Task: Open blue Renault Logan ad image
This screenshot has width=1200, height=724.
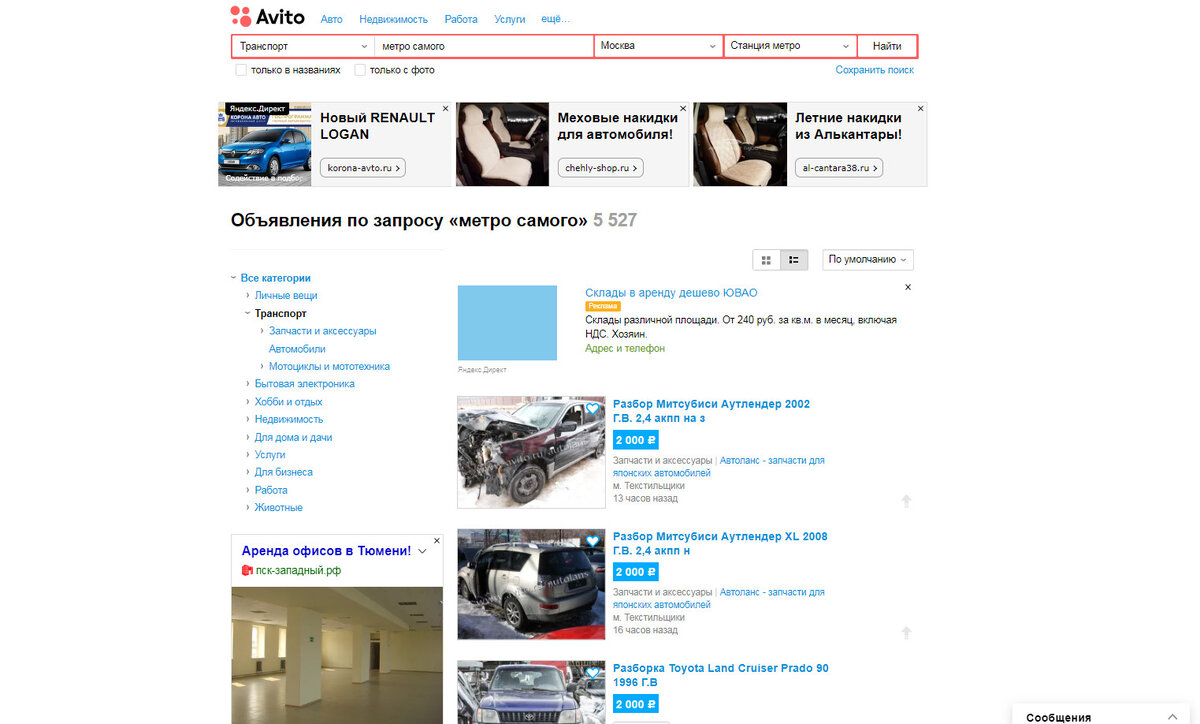Action: click(265, 144)
